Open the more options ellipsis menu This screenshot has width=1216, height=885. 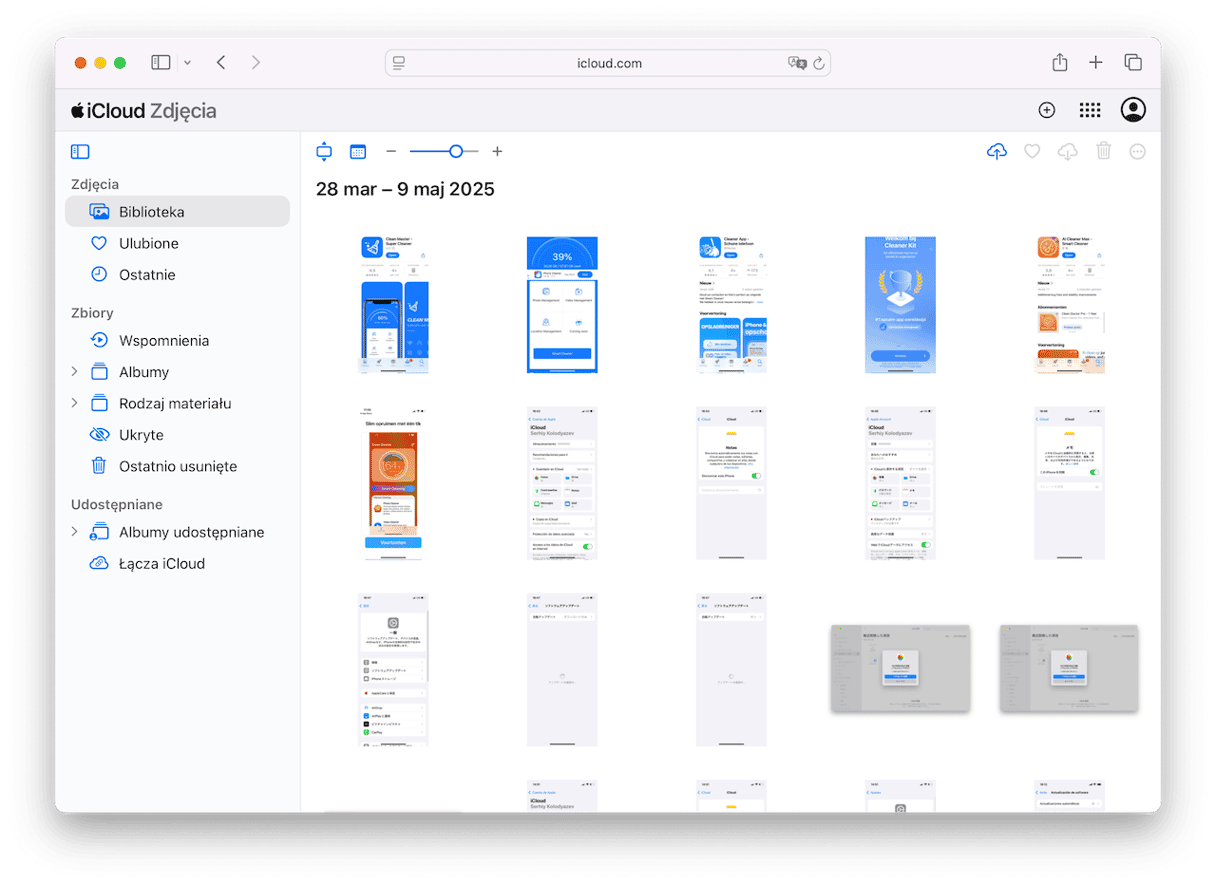tap(1137, 151)
